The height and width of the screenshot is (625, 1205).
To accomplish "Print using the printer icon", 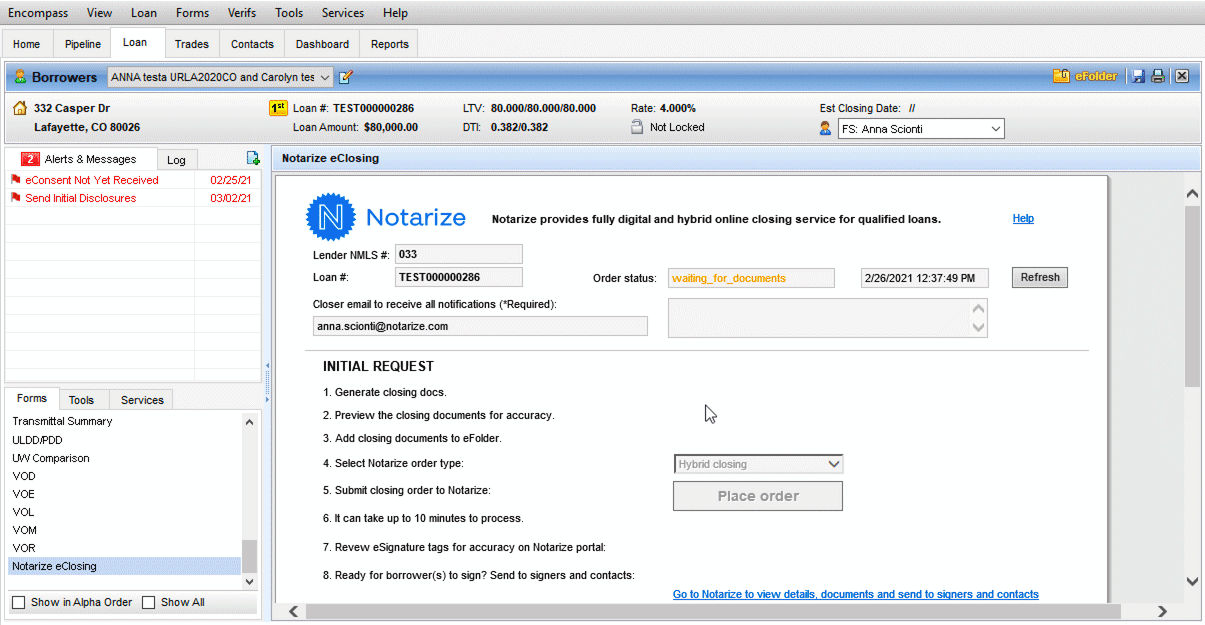I will [x=1158, y=77].
